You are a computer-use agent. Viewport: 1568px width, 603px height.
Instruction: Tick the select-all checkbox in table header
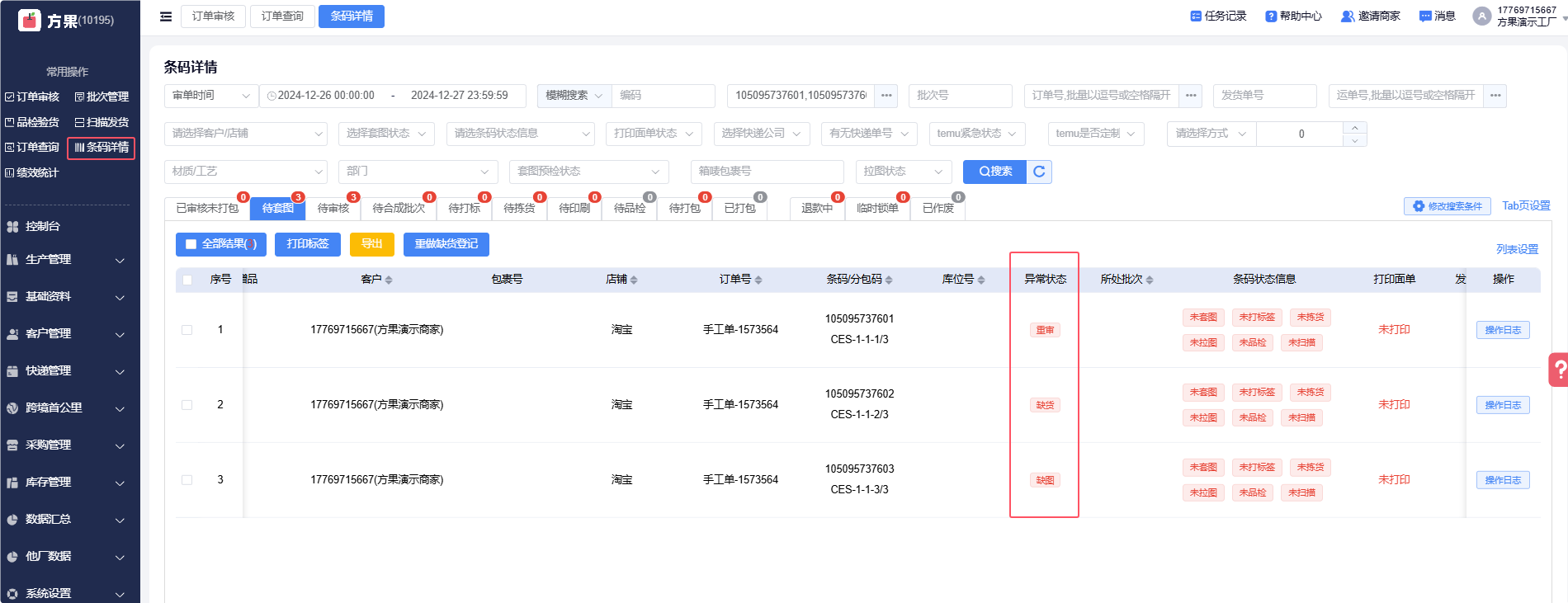tap(187, 280)
